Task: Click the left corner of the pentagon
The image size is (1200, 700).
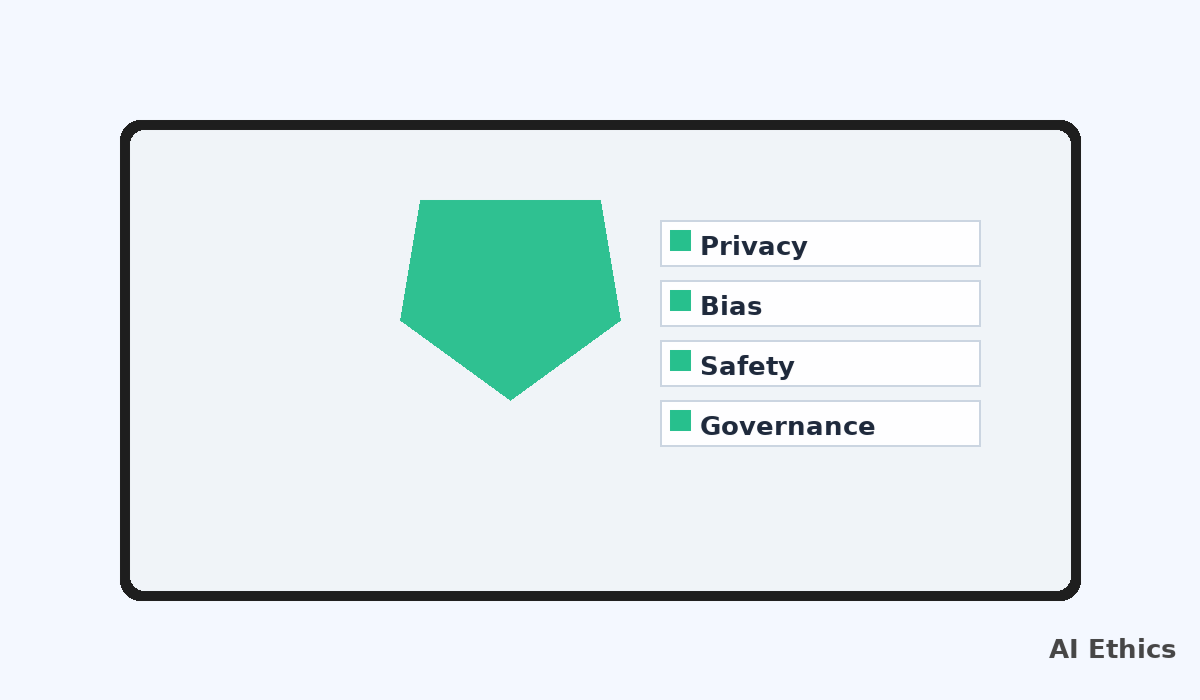Action: [x=405, y=319]
